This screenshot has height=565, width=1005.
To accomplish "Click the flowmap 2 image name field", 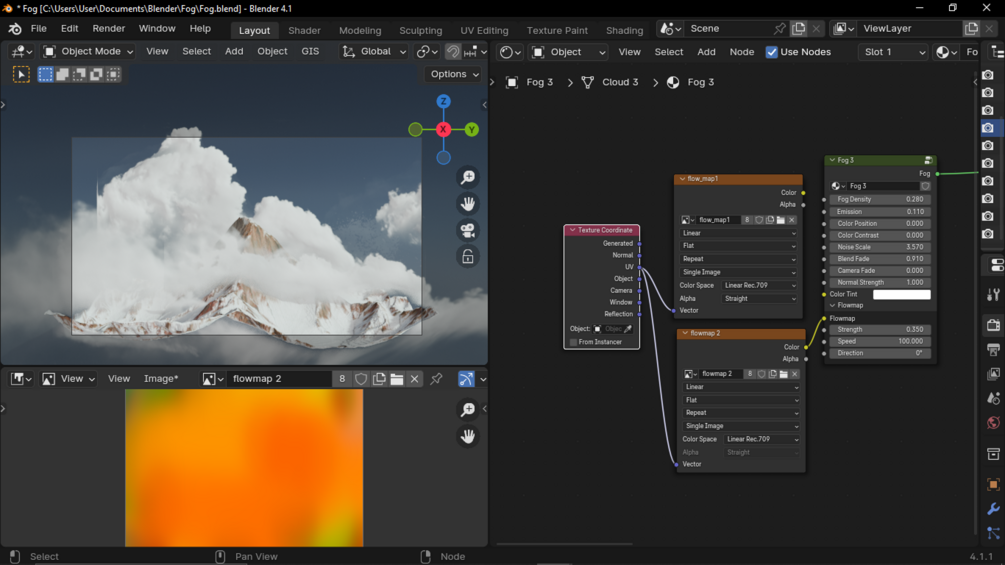I will tap(279, 379).
